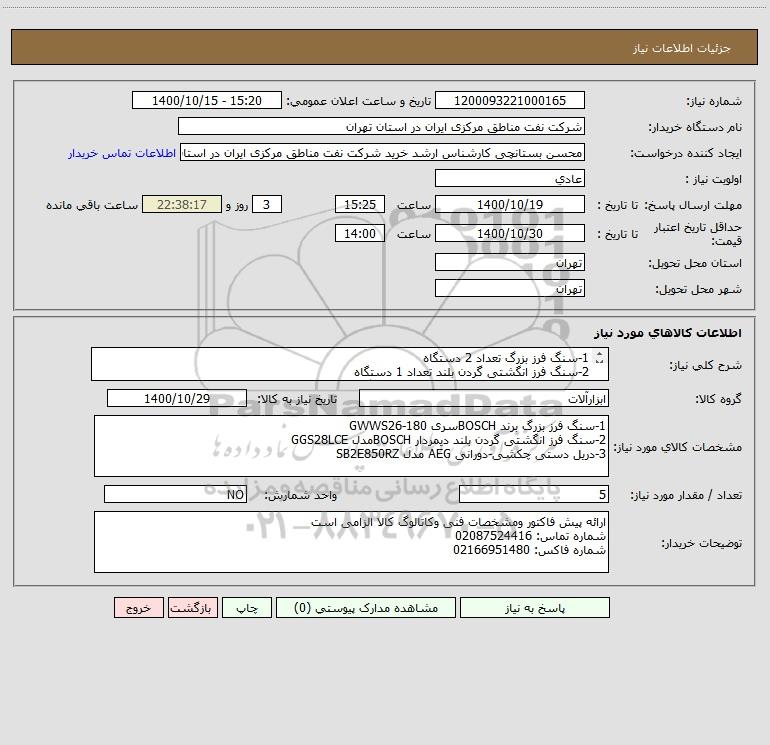Open 'اطلاعات تماس خریدار' link
Image resolution: width=770 pixels, height=745 pixels.
(x=122, y=153)
